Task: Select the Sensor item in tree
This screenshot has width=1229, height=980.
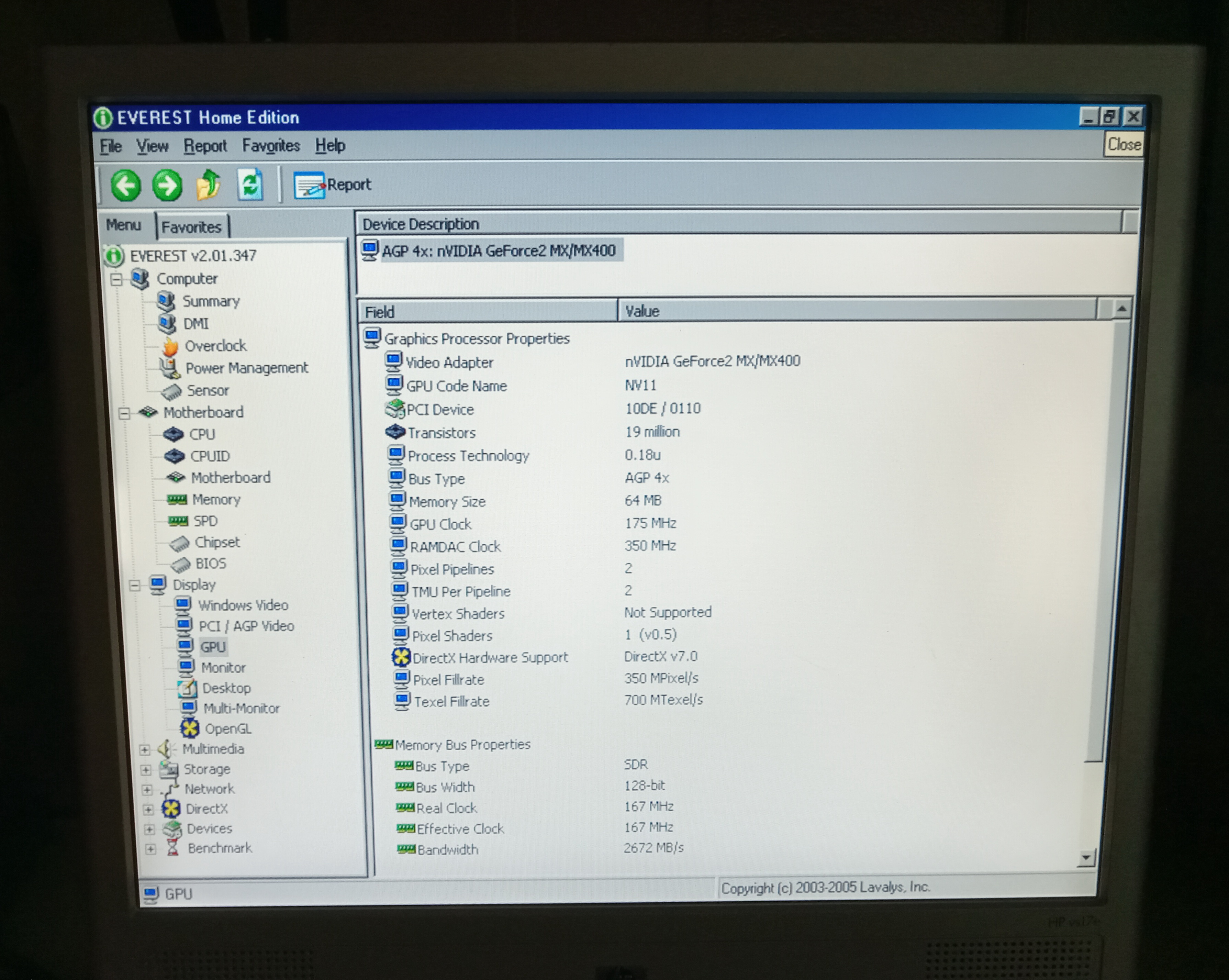Action: (208, 390)
